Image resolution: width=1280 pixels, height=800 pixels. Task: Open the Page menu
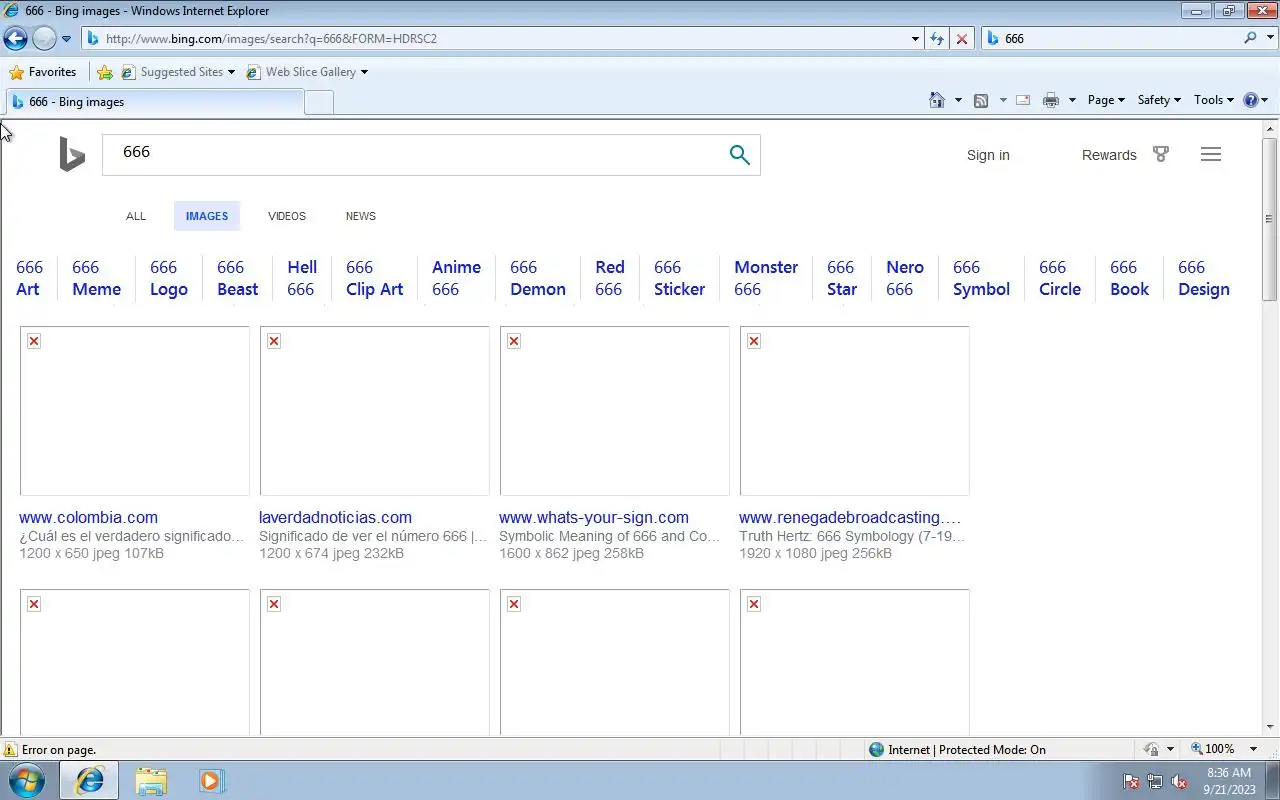tap(1106, 100)
